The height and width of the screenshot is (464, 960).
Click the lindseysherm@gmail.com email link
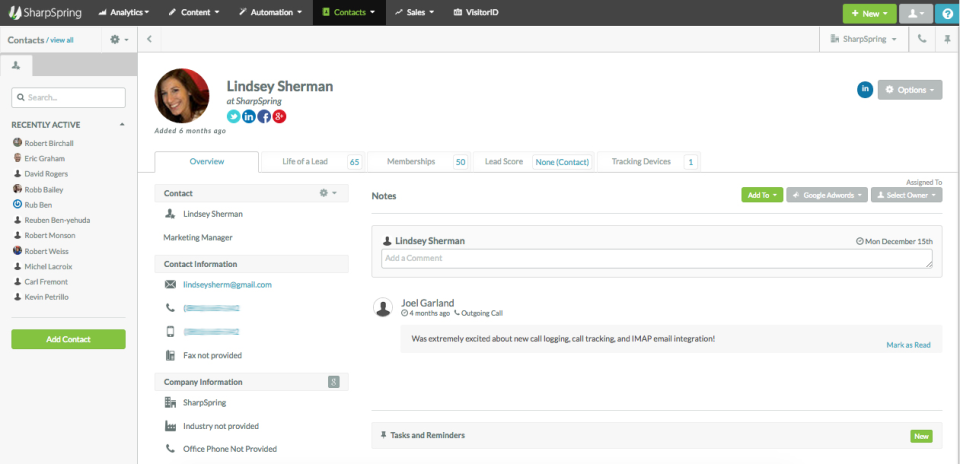pos(227,285)
